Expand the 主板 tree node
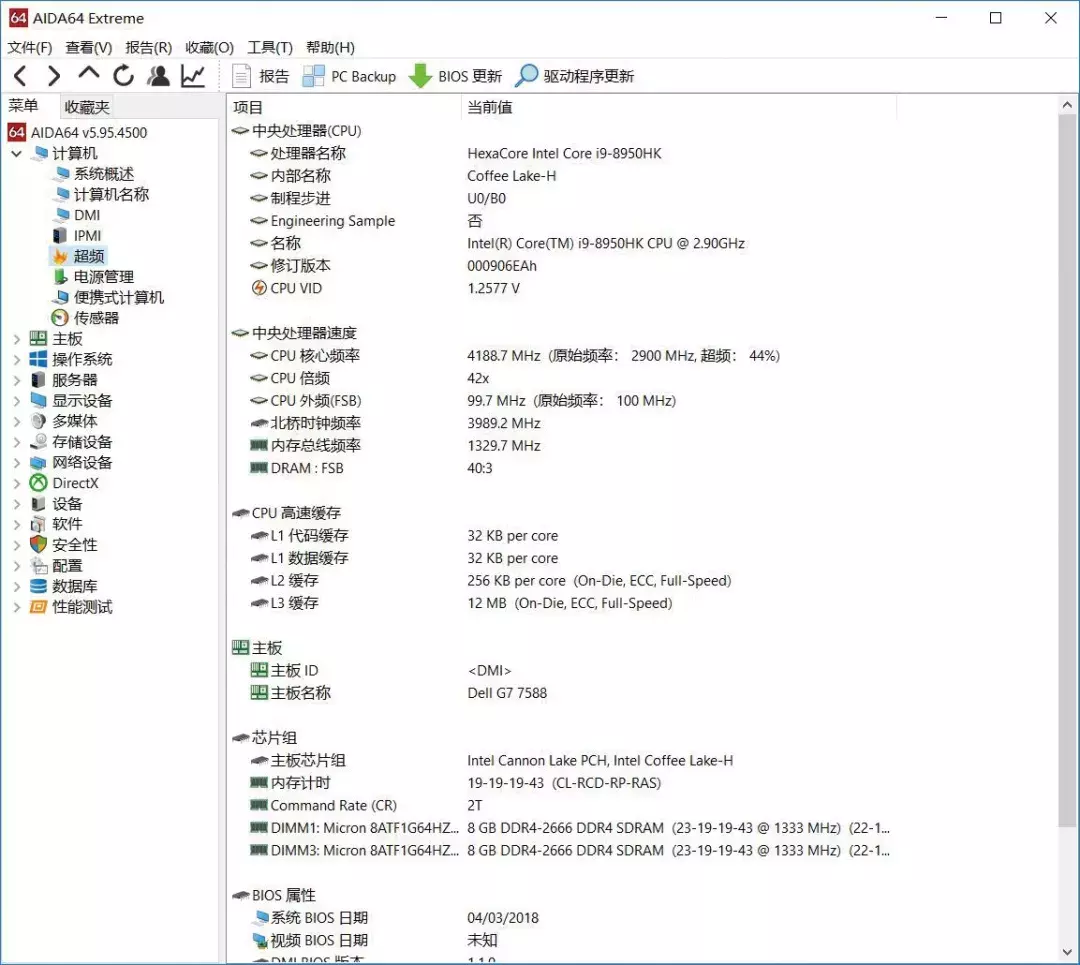1080x965 pixels. [x=17, y=339]
